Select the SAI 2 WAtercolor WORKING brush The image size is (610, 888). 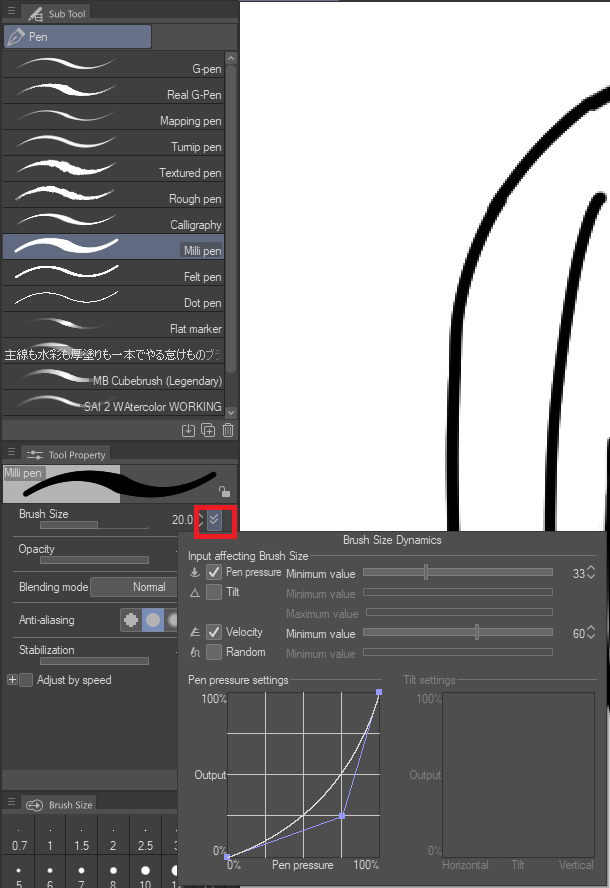pos(113,404)
